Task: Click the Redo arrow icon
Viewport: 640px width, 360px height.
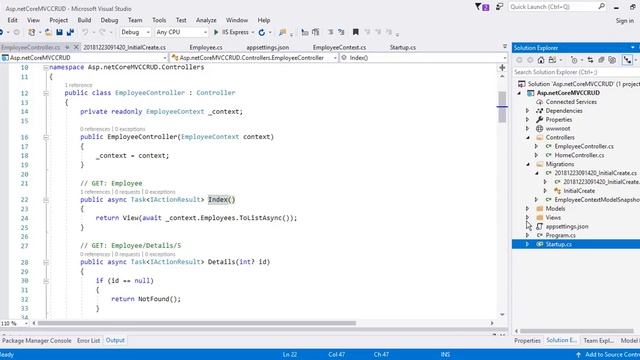Action: 102,32
